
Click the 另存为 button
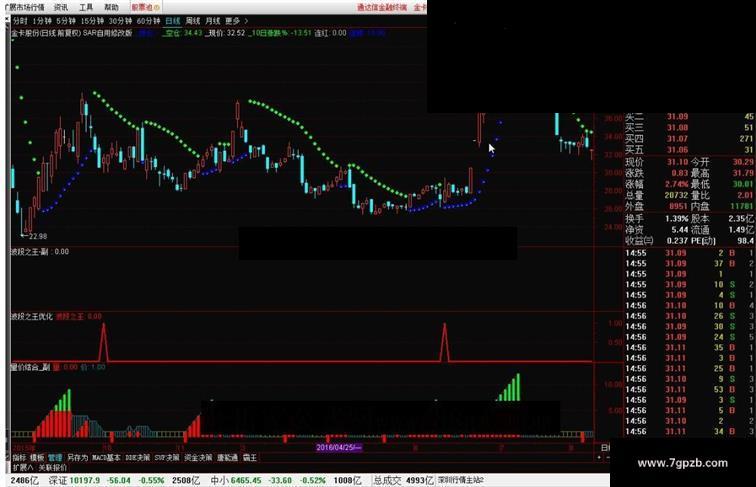pyautogui.click(x=77, y=458)
